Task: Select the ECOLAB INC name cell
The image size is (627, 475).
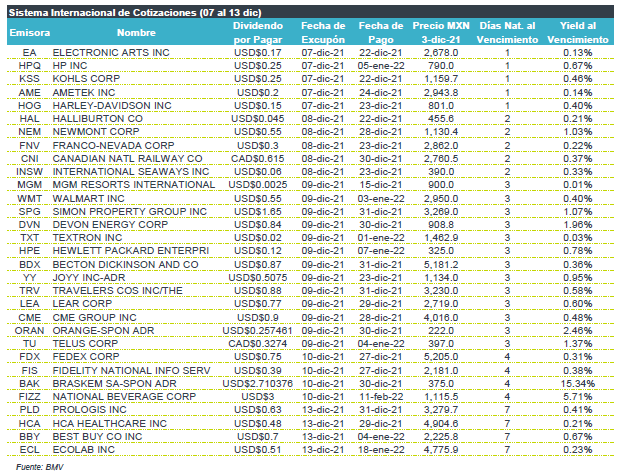Action: [84, 450]
